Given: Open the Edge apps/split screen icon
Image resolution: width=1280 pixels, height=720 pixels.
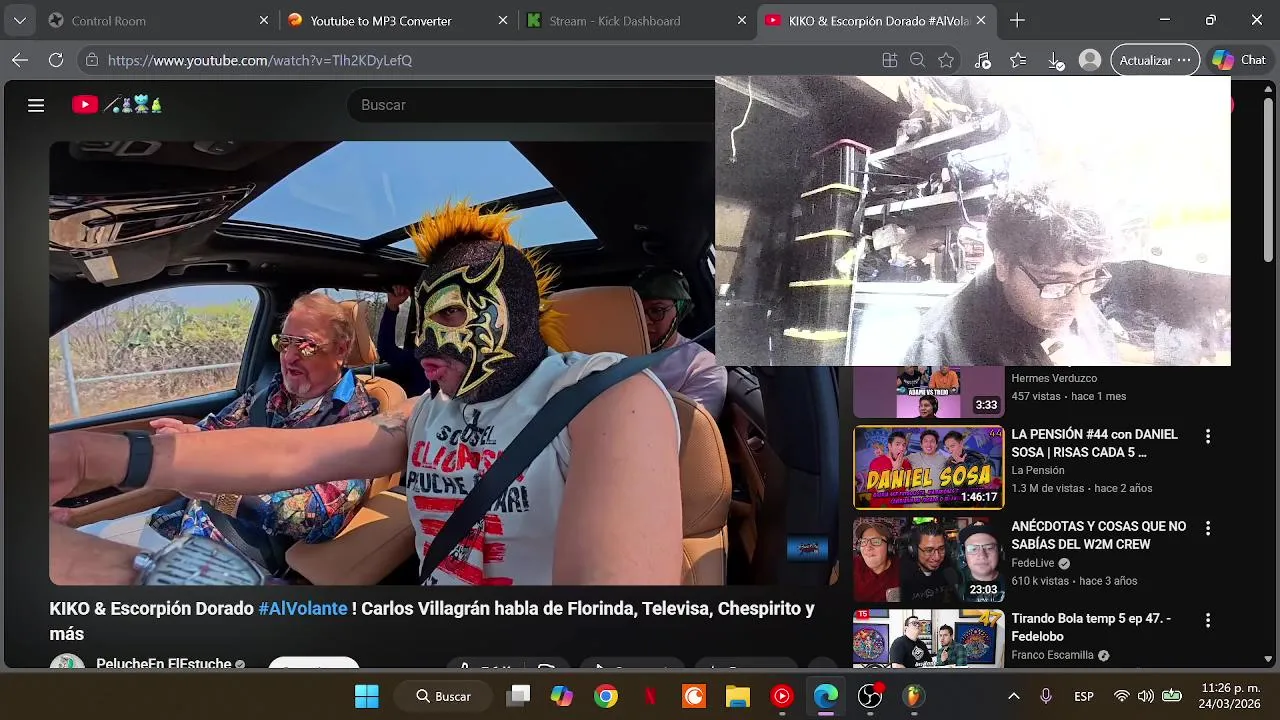Looking at the screenshot, I should click(x=889, y=60).
